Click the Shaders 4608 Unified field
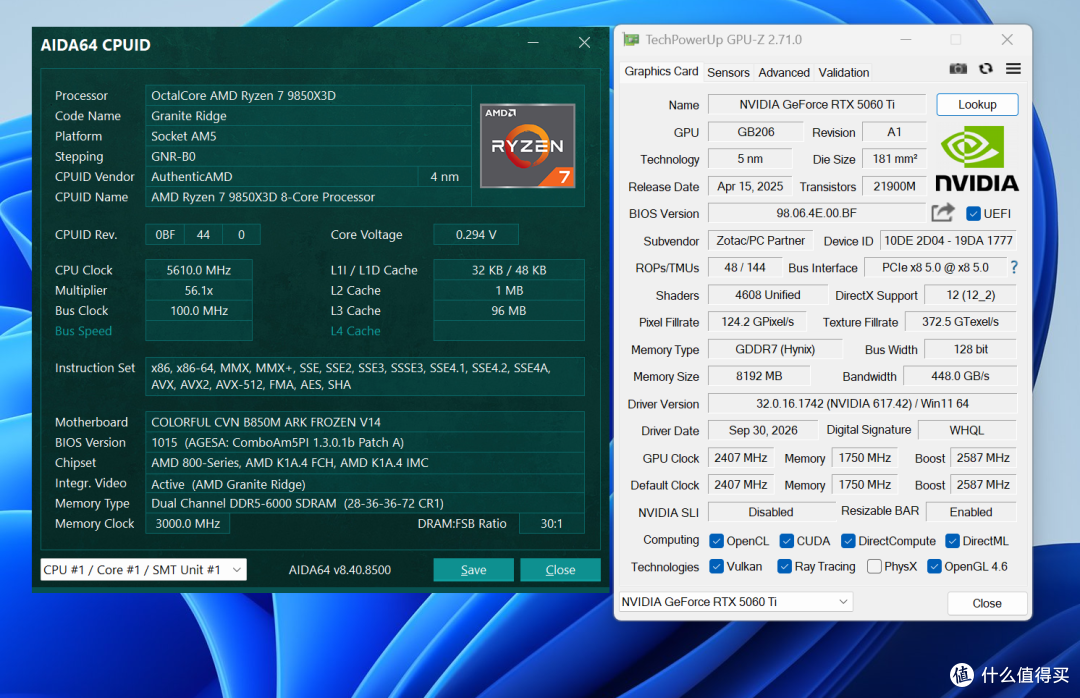Viewport: 1080px width, 698px height. [x=767, y=295]
